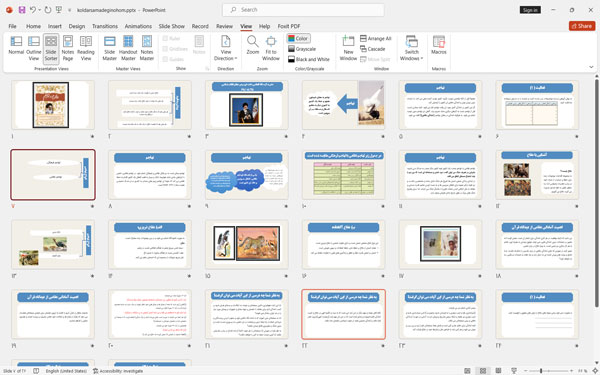The image size is (600, 375).
Task: Expand the View Direction dropdown
Action: pos(225,48)
